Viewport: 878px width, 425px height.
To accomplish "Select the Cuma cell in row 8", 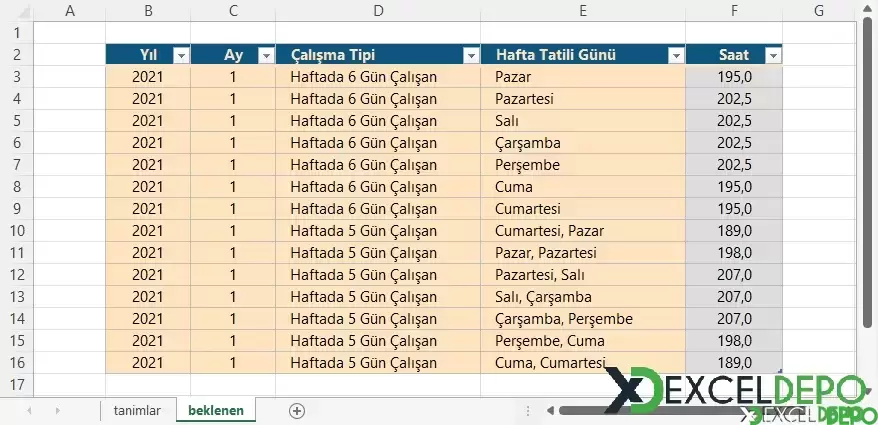I will click(583, 186).
